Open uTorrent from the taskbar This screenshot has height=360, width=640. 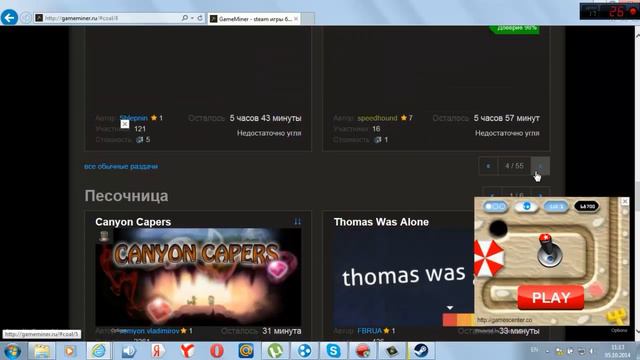tap(275, 351)
